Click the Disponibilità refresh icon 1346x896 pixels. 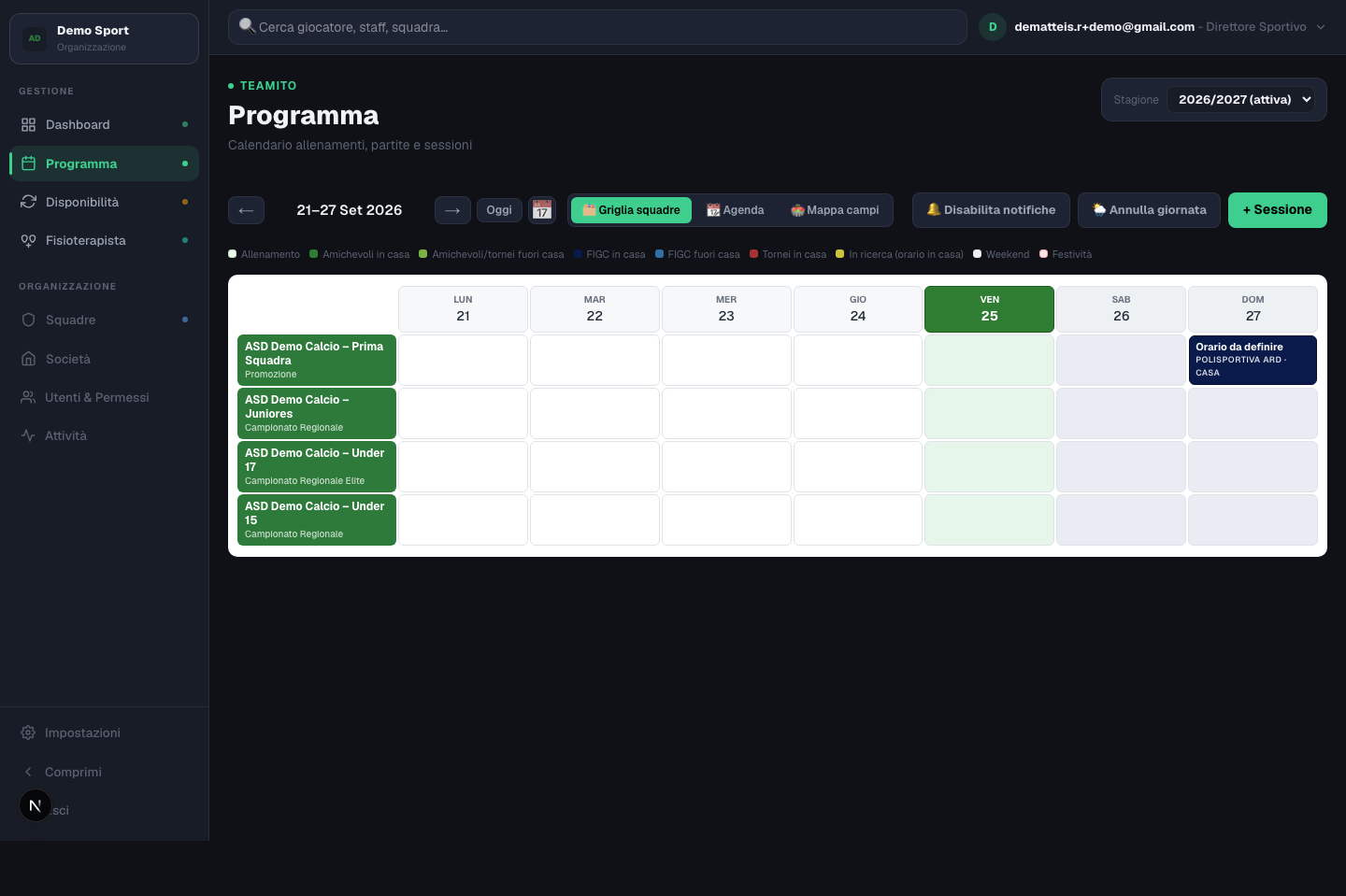28,202
